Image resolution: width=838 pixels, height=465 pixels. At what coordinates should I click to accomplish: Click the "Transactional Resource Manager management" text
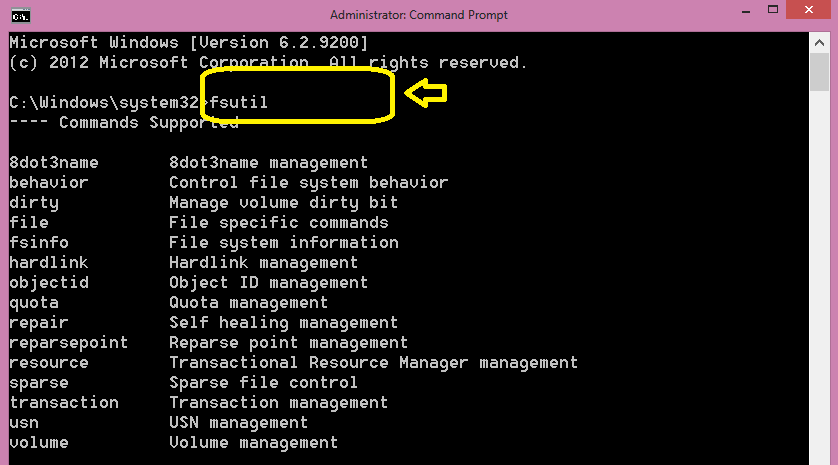373,362
